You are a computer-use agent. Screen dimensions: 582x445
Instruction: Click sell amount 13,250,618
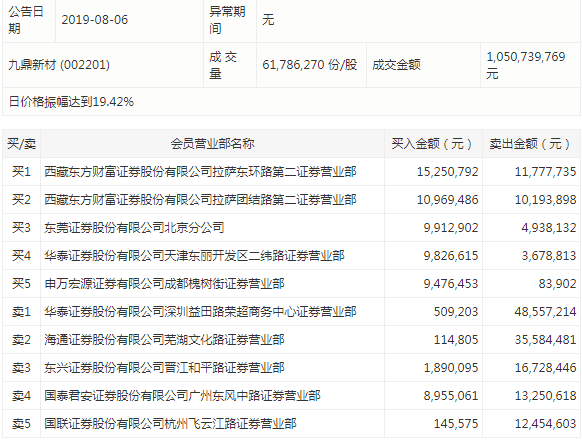point(545,396)
